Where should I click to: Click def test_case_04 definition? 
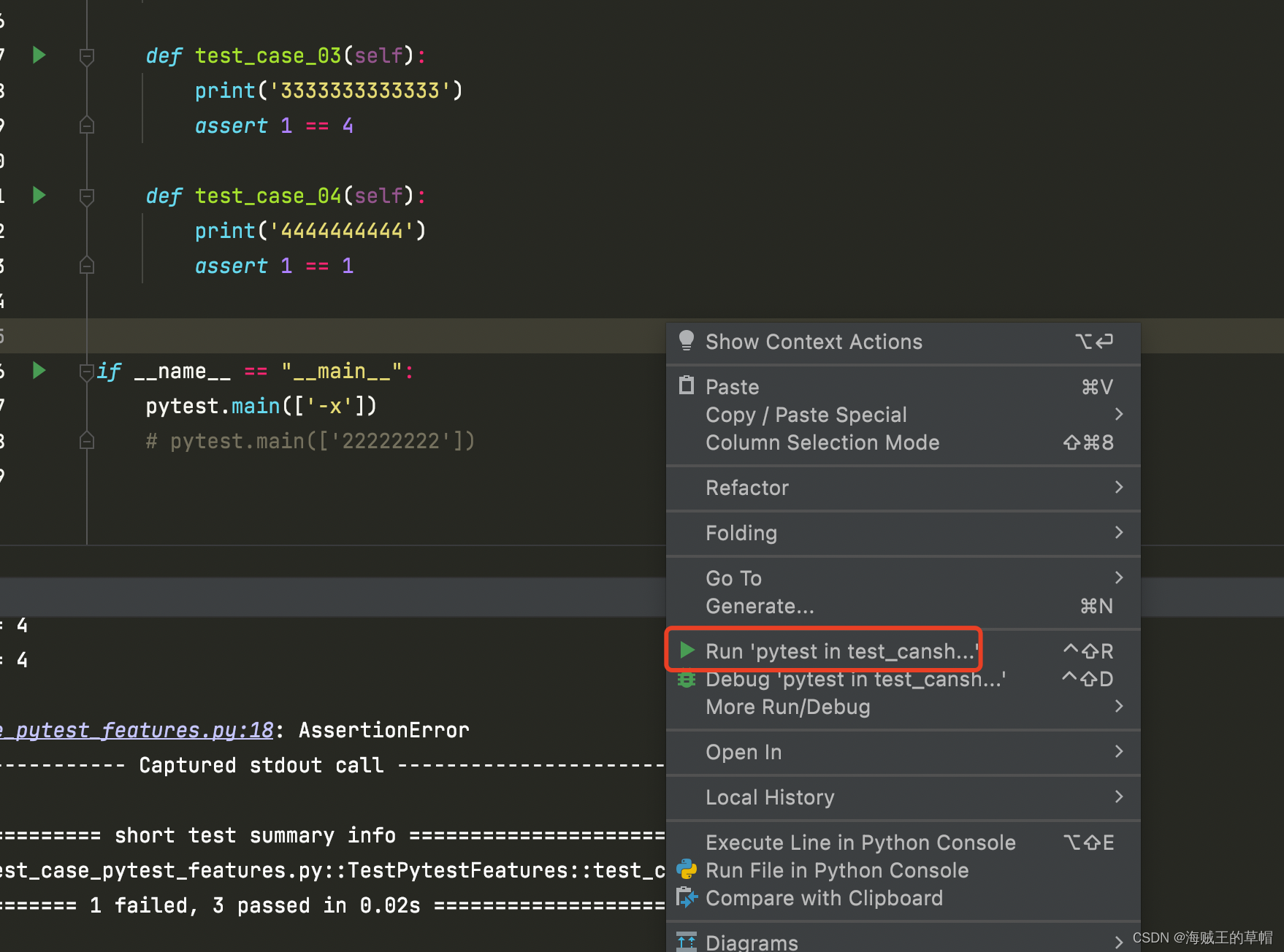[286, 196]
